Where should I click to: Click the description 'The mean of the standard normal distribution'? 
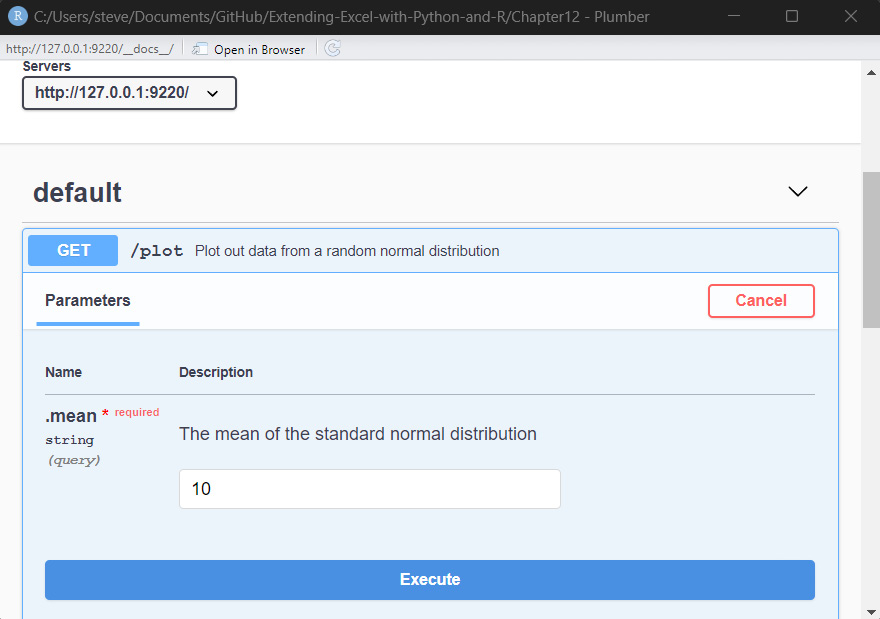(x=358, y=434)
